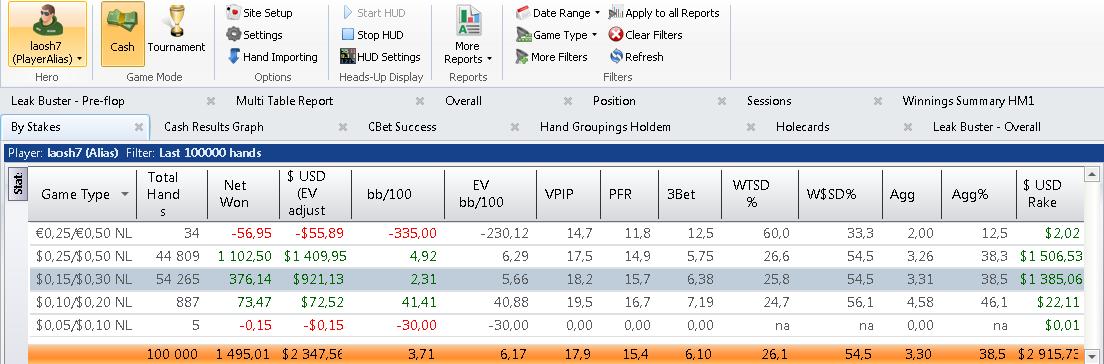The image size is (1104, 364).
Task: Sort by EV bb/100 column header
Action: coord(490,194)
